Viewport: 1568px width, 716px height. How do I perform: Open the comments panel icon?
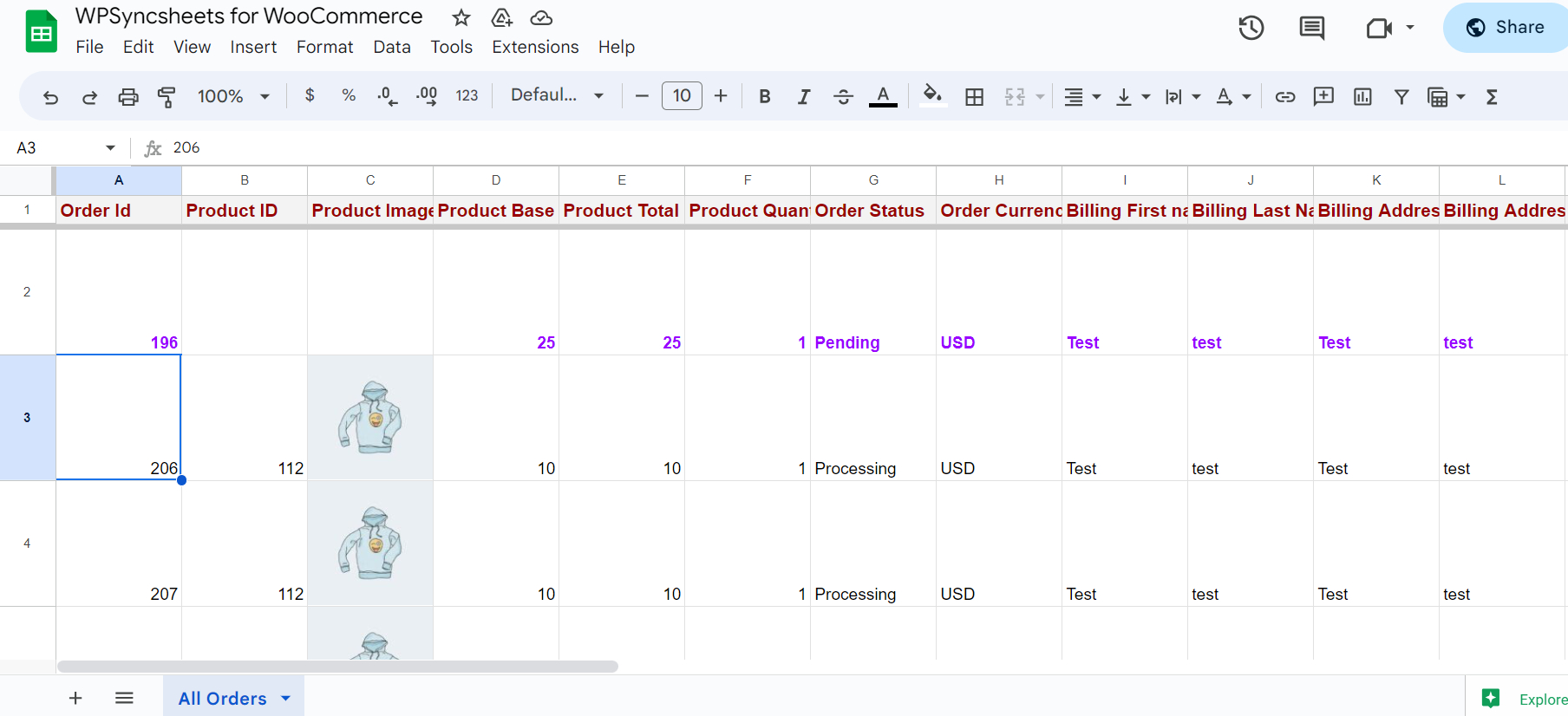pos(1311,28)
